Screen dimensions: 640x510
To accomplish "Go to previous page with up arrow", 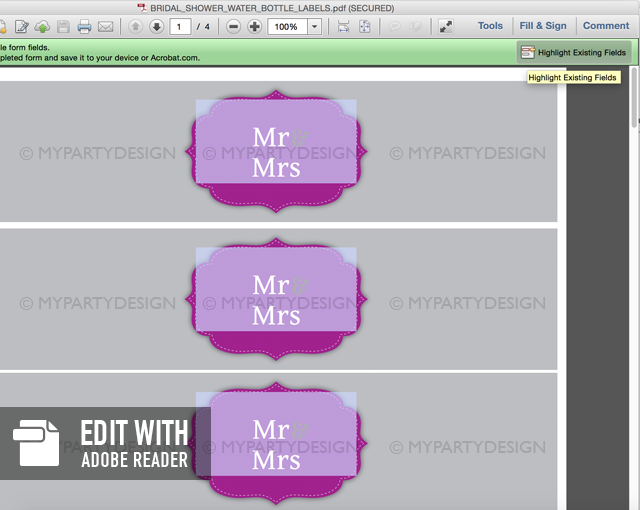I will click(x=136, y=26).
